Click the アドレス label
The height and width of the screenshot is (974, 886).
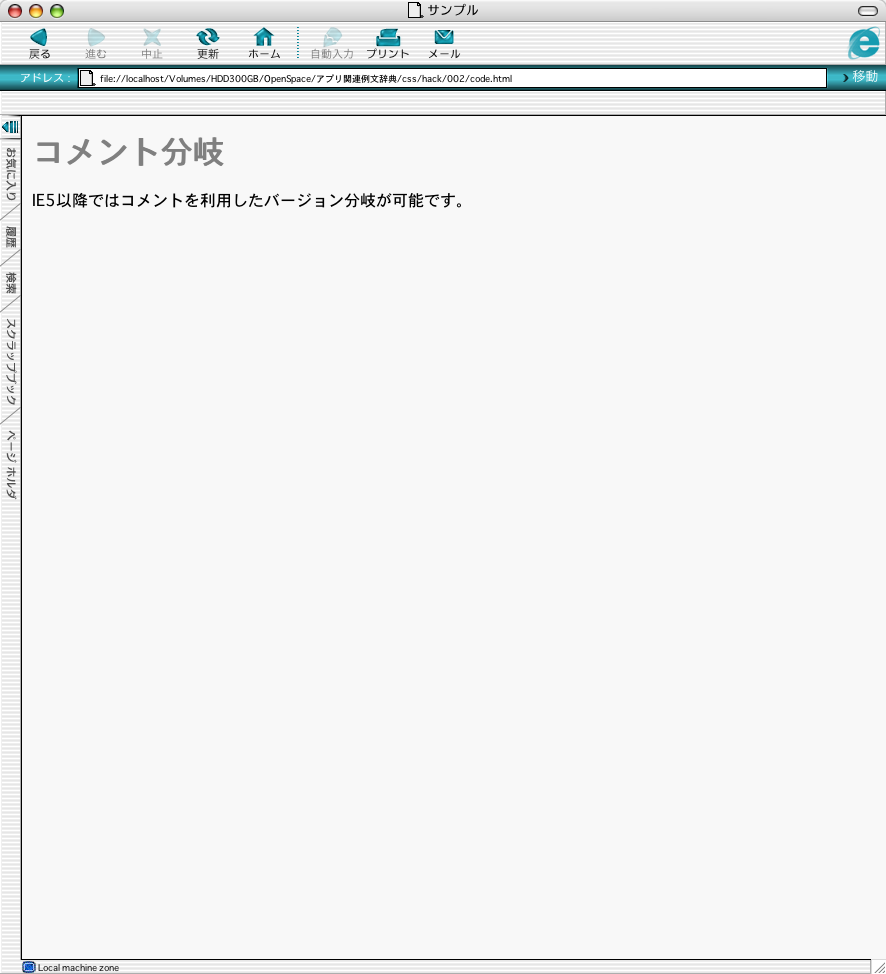(45, 78)
